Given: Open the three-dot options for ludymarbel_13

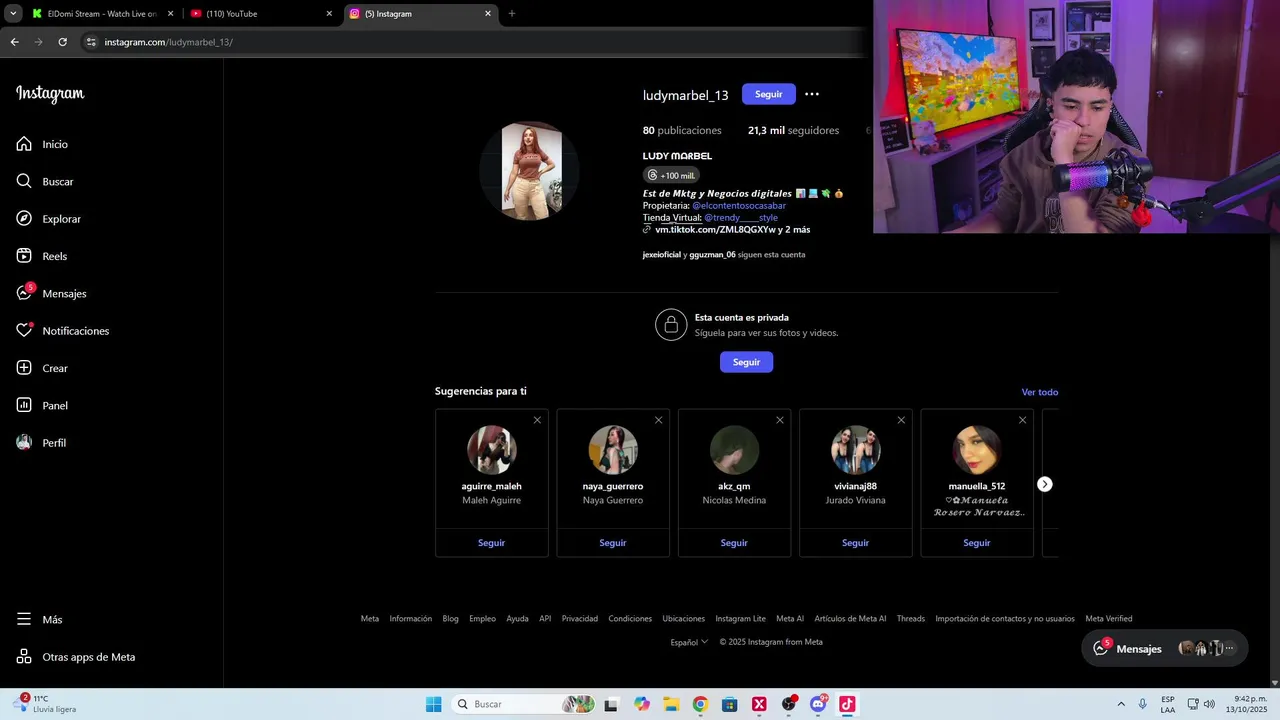Looking at the screenshot, I should click(x=812, y=94).
